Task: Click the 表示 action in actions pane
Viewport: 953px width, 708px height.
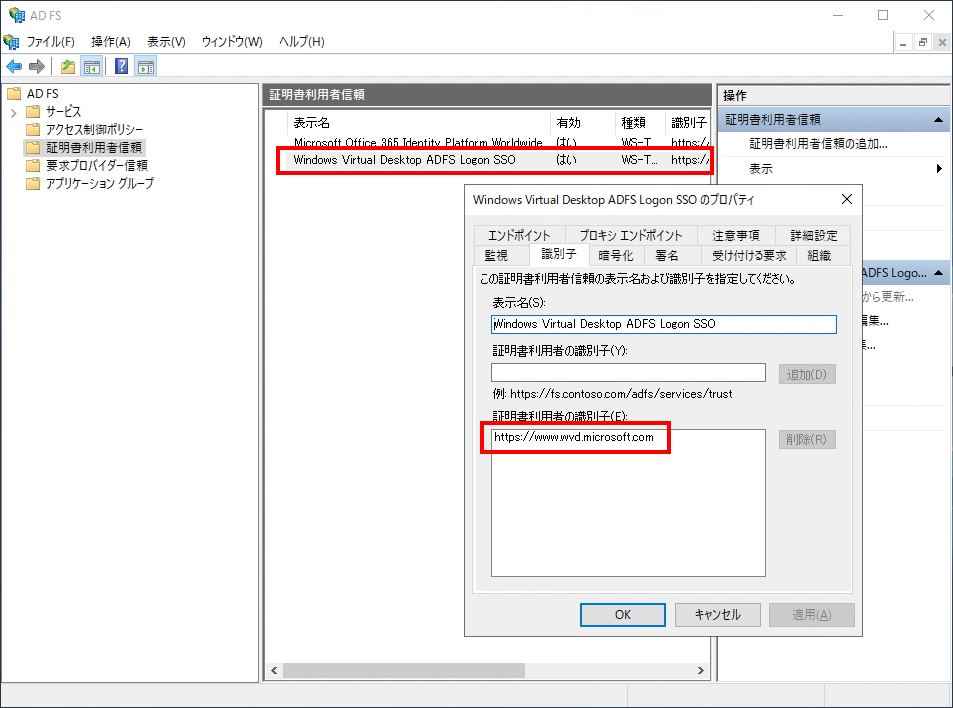Action: coord(761,168)
